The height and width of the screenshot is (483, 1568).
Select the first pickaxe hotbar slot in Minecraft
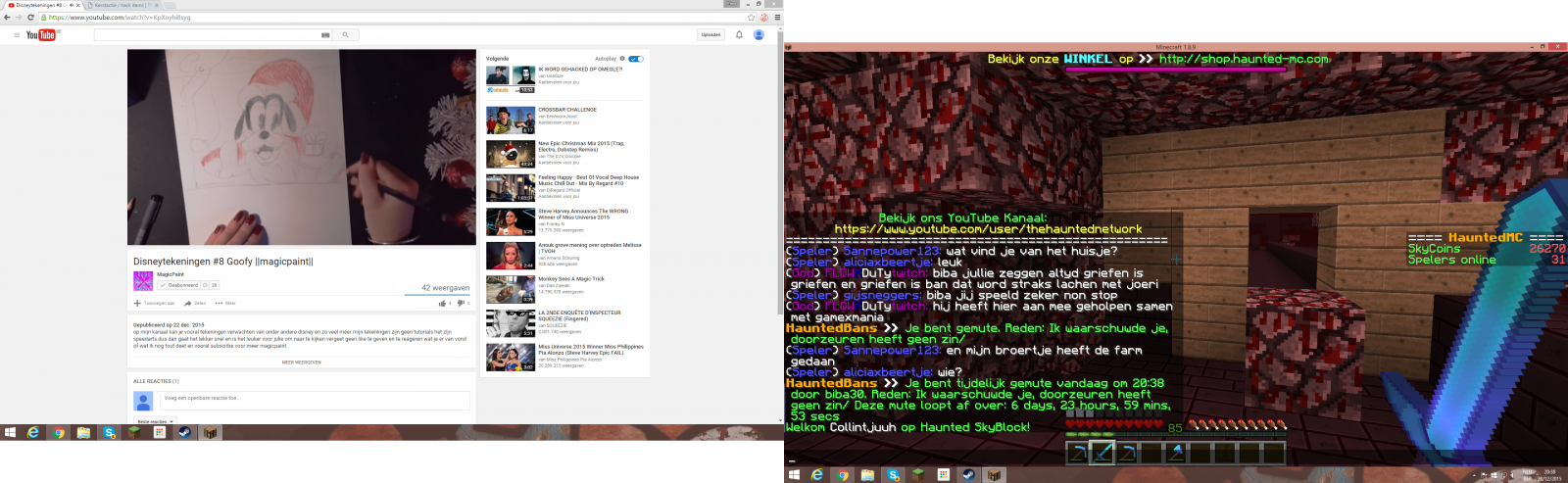click(x=1079, y=452)
